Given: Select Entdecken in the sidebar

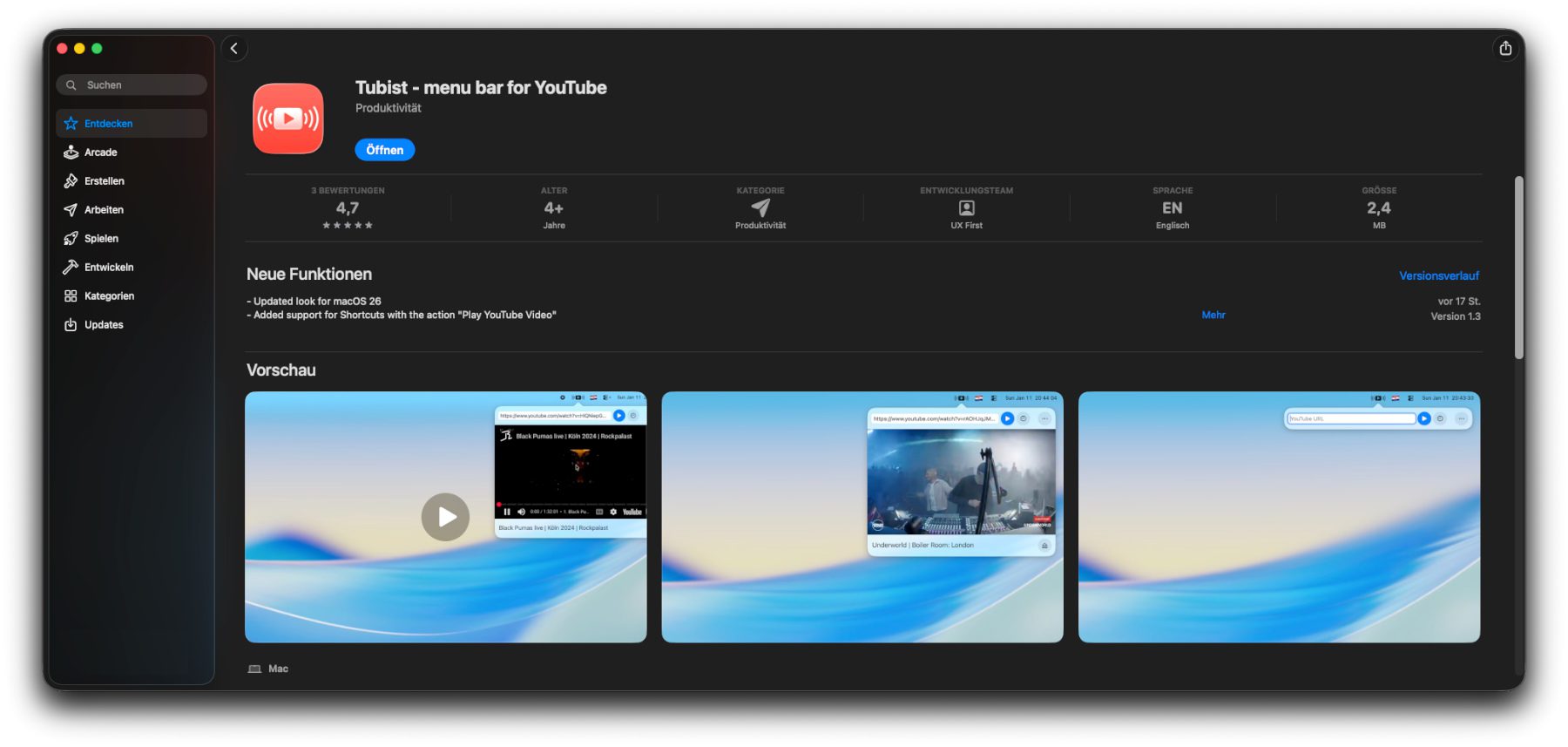Looking at the screenshot, I should (108, 124).
